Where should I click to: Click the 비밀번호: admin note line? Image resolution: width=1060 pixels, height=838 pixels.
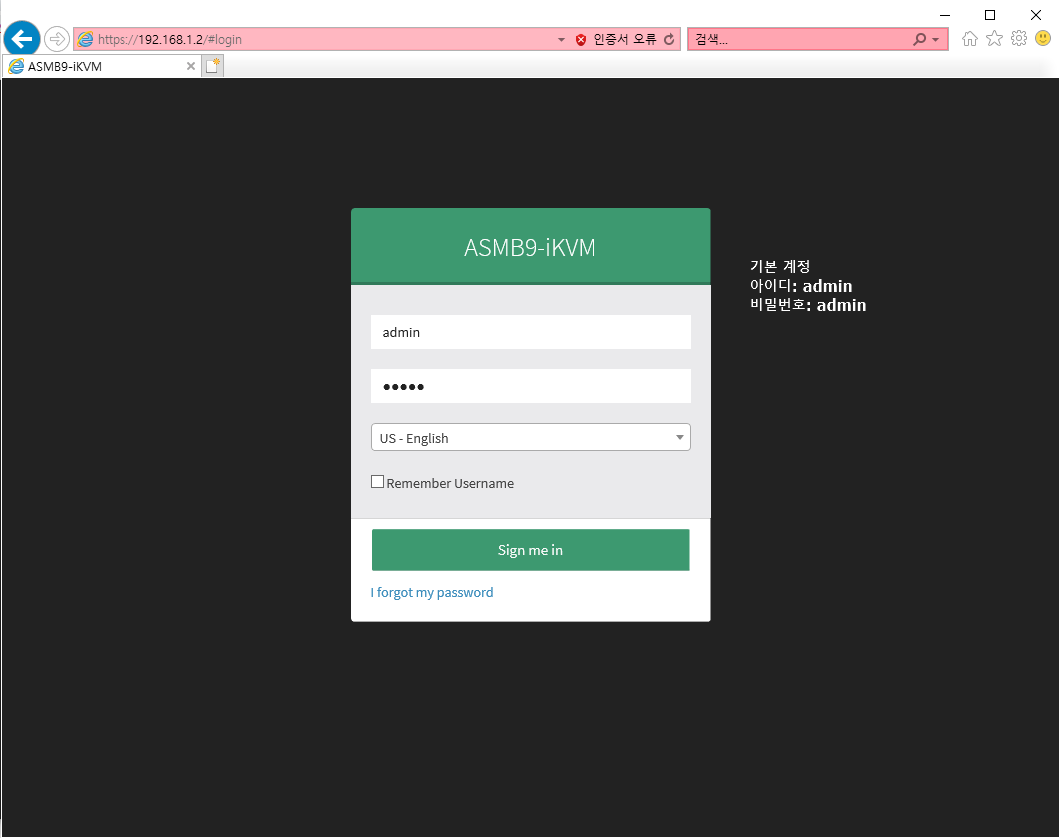[x=808, y=305]
